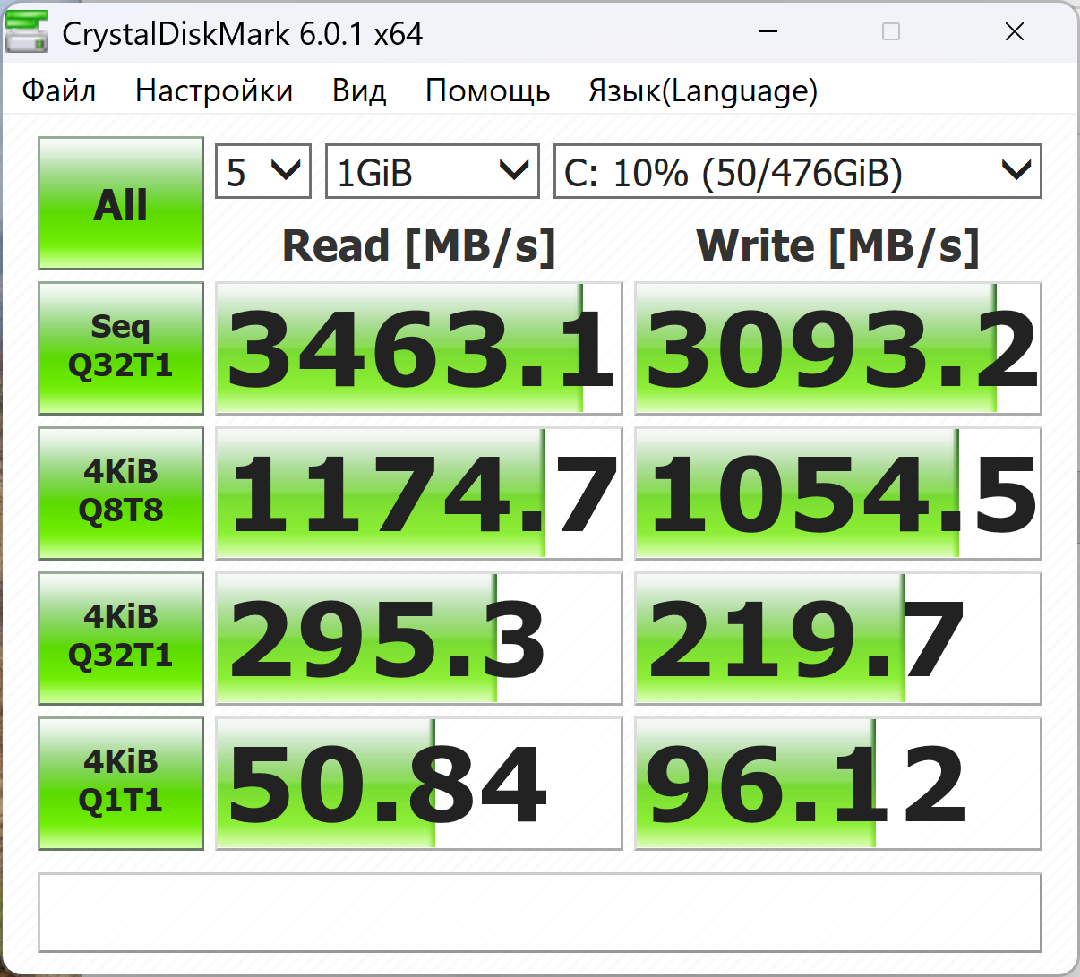The height and width of the screenshot is (977, 1080).
Task: Open the Файл menu
Action: pos(59,91)
